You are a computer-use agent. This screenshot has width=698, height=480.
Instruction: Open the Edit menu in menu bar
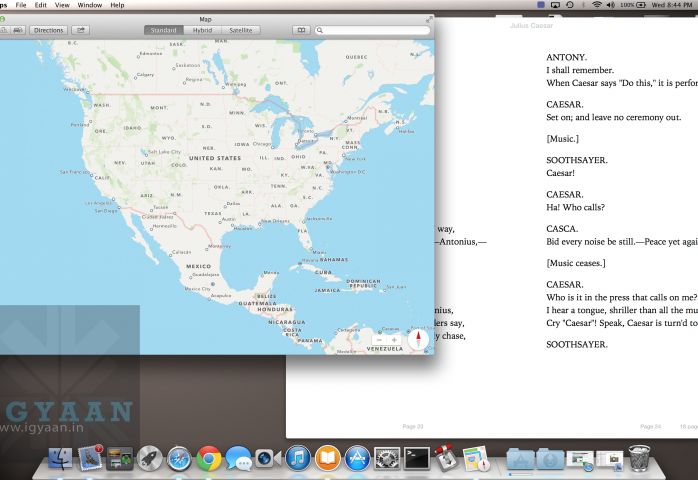pos(40,5)
